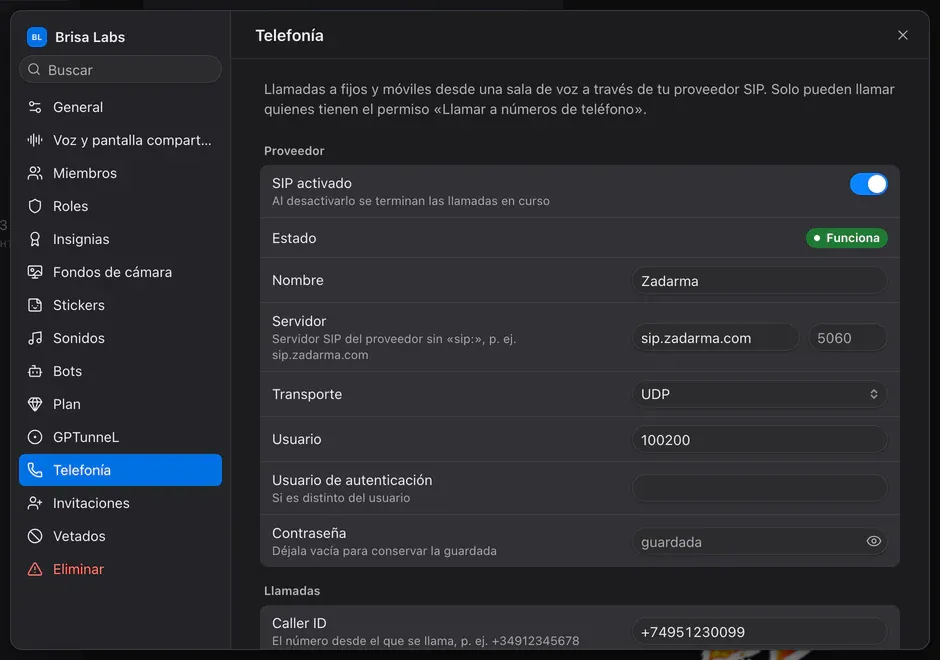Disable the SIP activado switch
The width and height of the screenshot is (940, 660).
coord(868,184)
